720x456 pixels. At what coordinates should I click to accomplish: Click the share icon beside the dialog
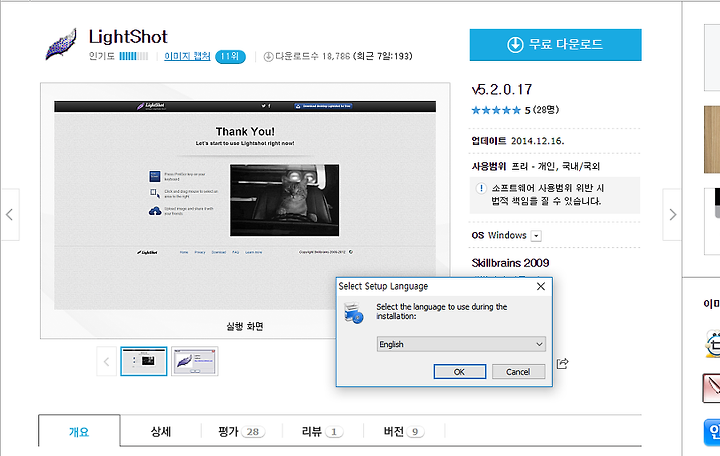click(x=562, y=363)
